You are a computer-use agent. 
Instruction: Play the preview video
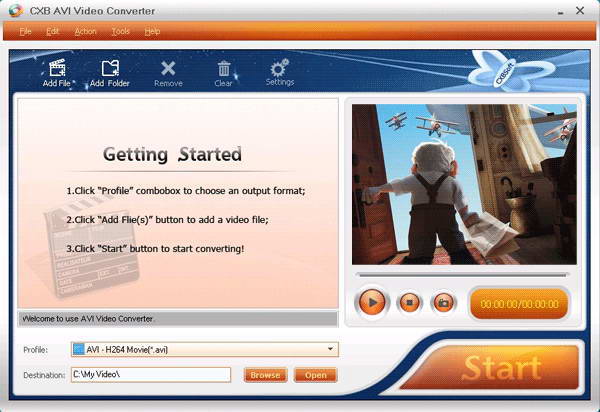(x=372, y=303)
